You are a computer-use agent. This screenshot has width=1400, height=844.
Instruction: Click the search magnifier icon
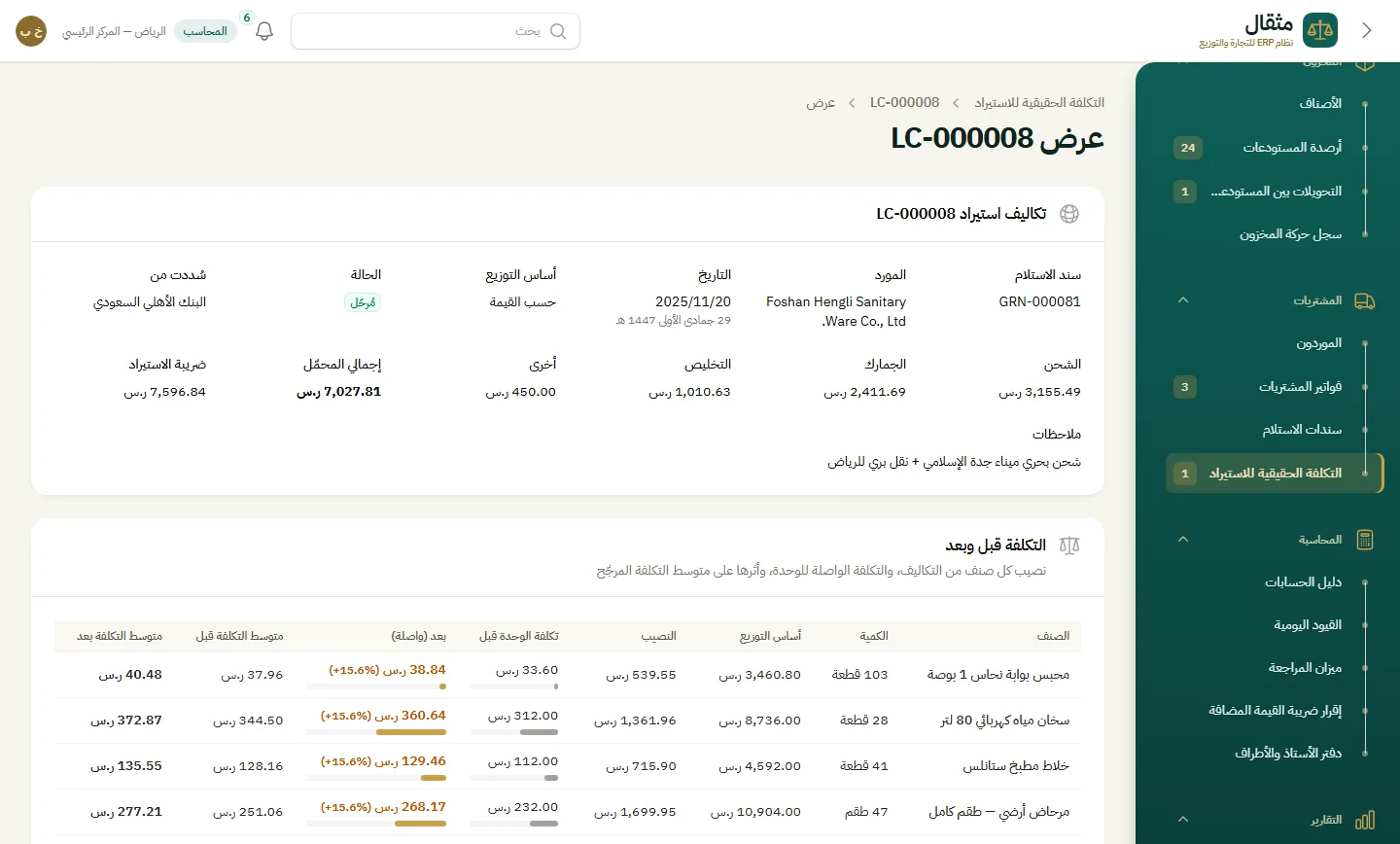(558, 31)
